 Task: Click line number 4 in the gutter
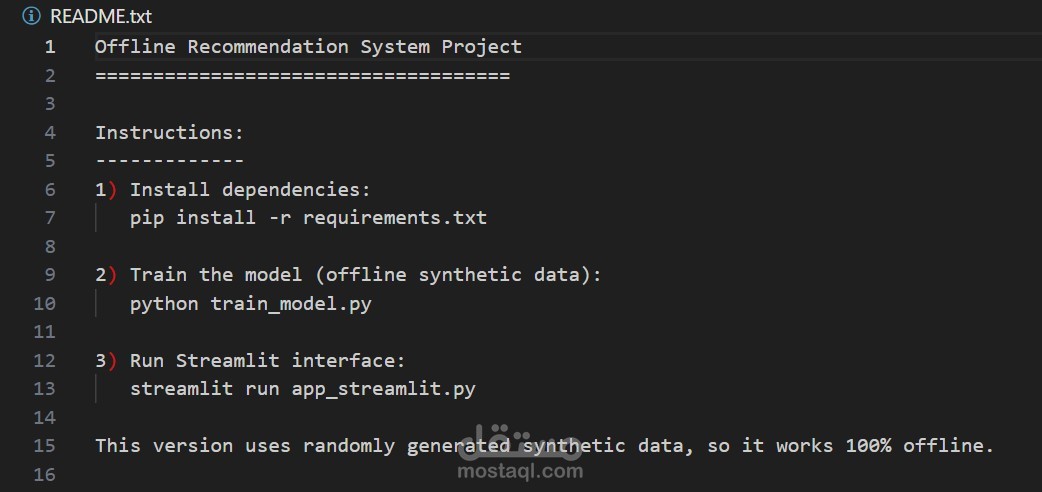click(x=50, y=132)
